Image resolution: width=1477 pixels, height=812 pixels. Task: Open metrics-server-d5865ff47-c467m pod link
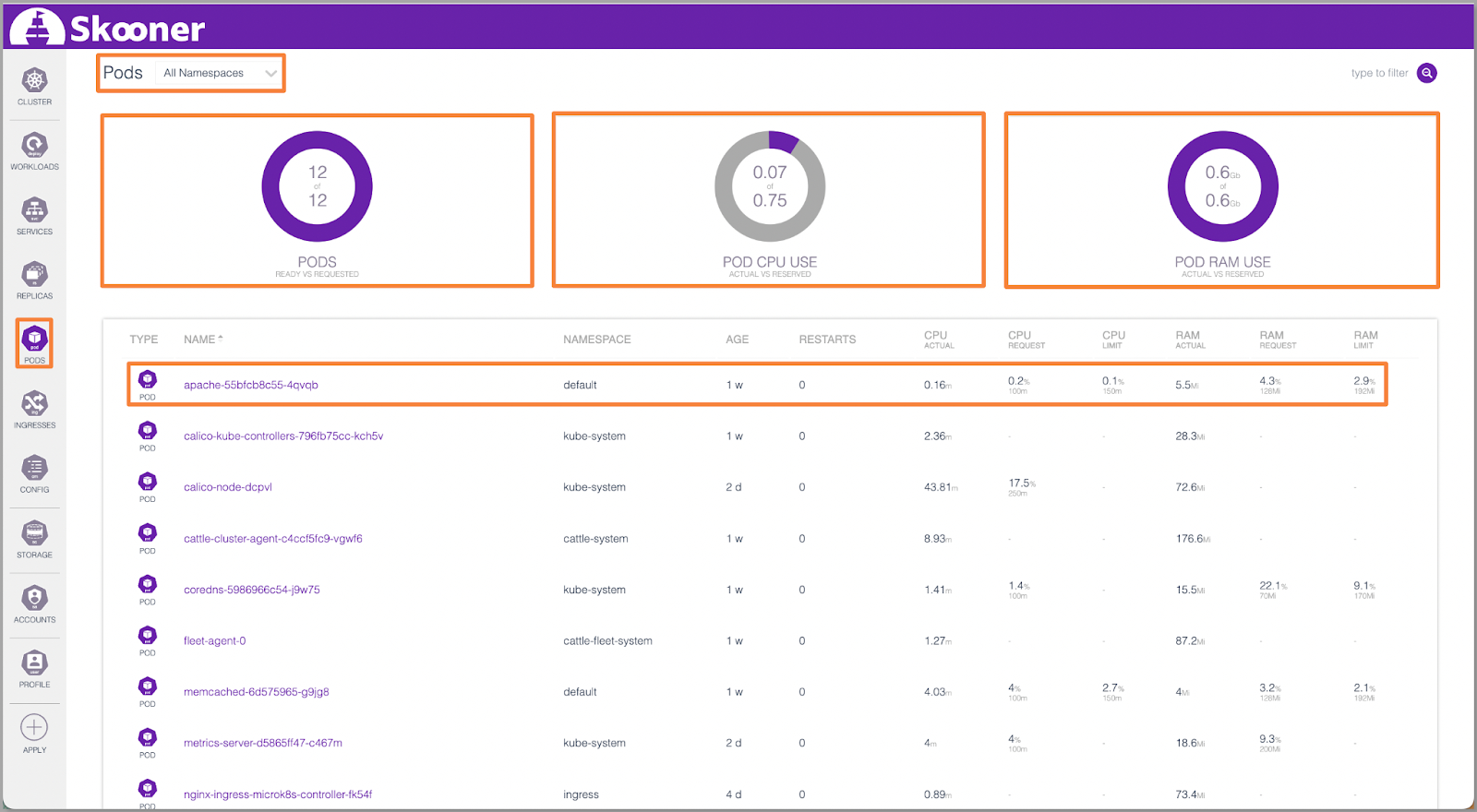point(263,743)
